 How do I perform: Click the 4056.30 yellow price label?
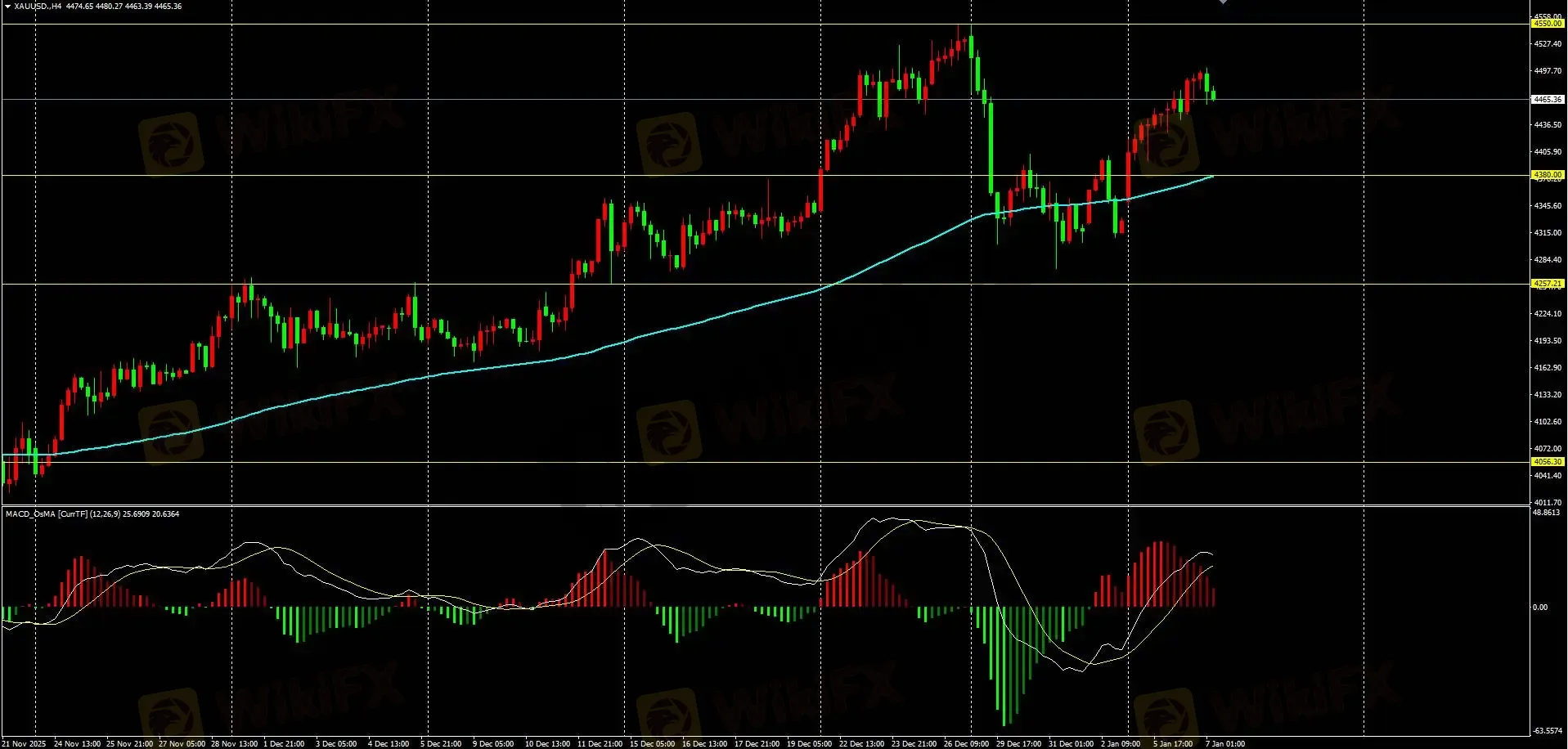pyautogui.click(x=1547, y=462)
